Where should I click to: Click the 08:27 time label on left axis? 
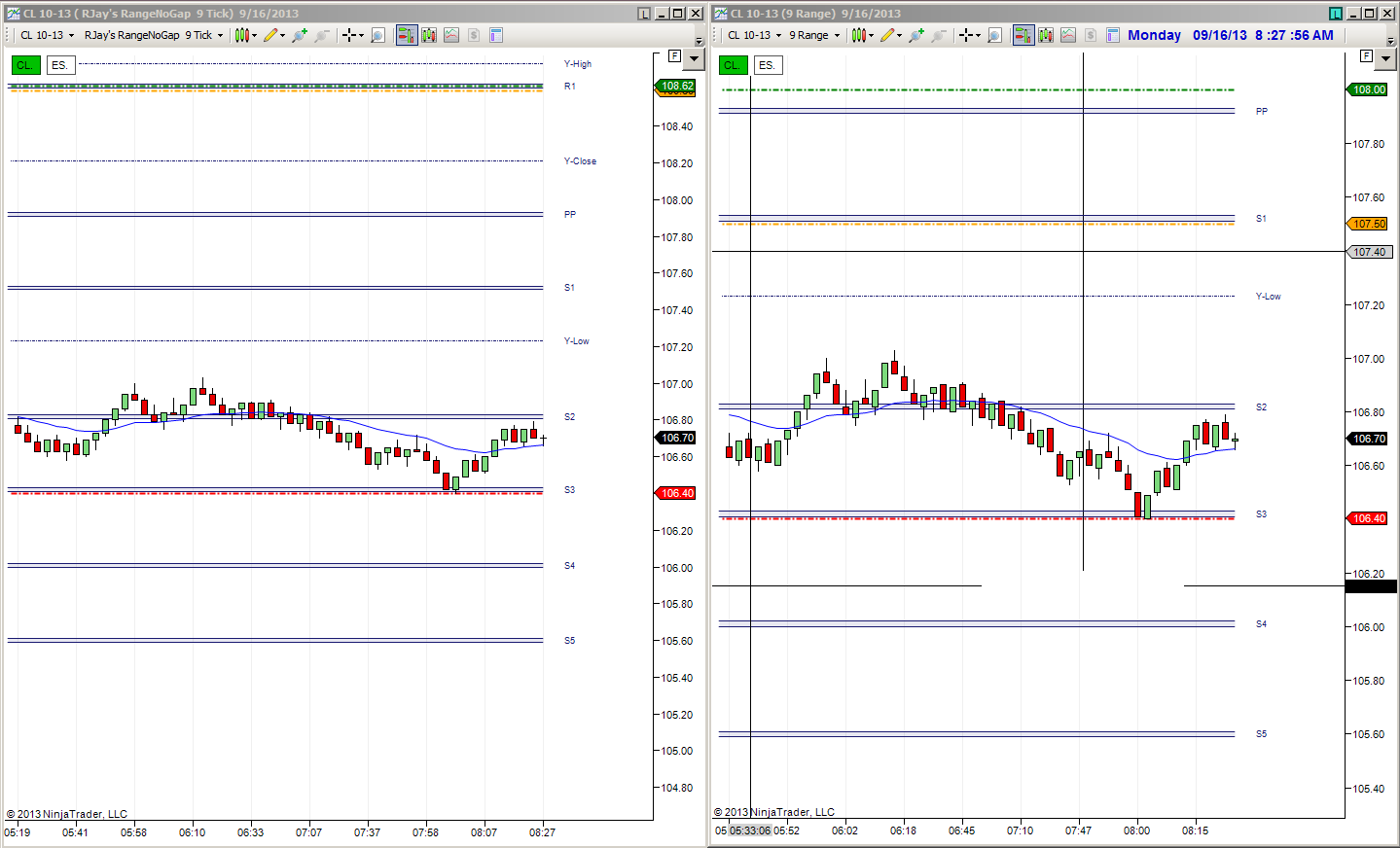[x=542, y=832]
